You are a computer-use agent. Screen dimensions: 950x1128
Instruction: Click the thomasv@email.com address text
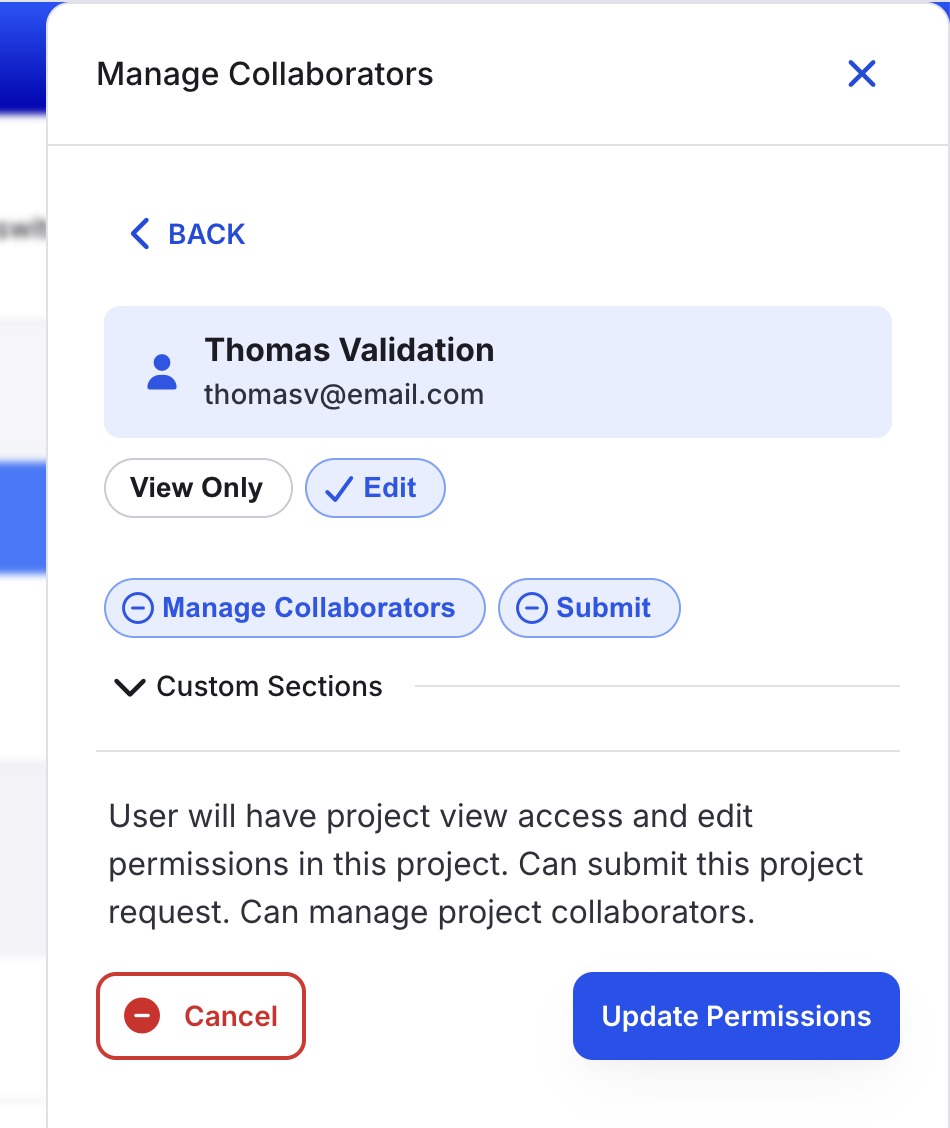[344, 394]
